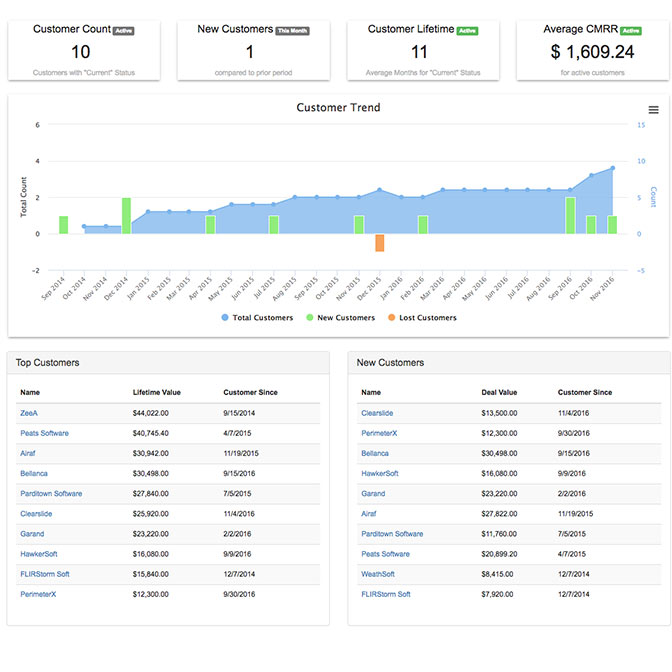Open Clearslide in New Customers table
Image resolution: width=672 pixels, height=672 pixels.
click(x=379, y=413)
